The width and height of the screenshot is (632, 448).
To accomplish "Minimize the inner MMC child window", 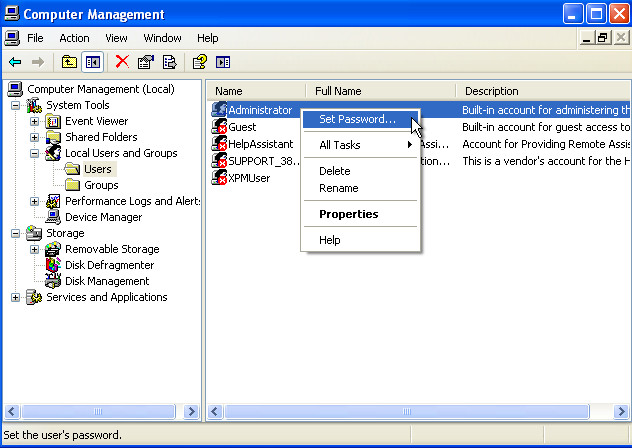I will [x=587, y=38].
